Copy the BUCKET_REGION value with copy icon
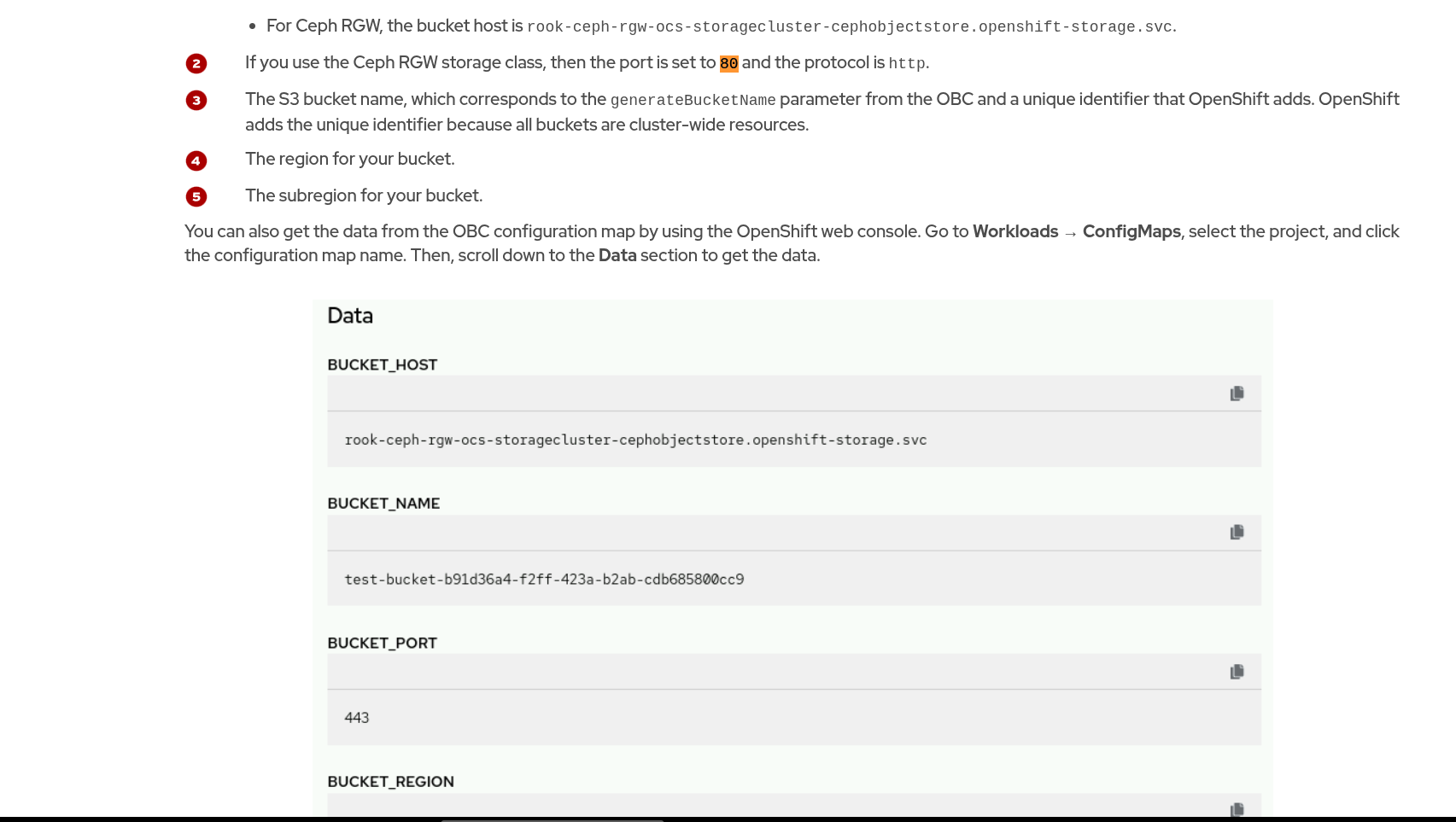Screen dimensions: 1456x822 tap(1237, 809)
